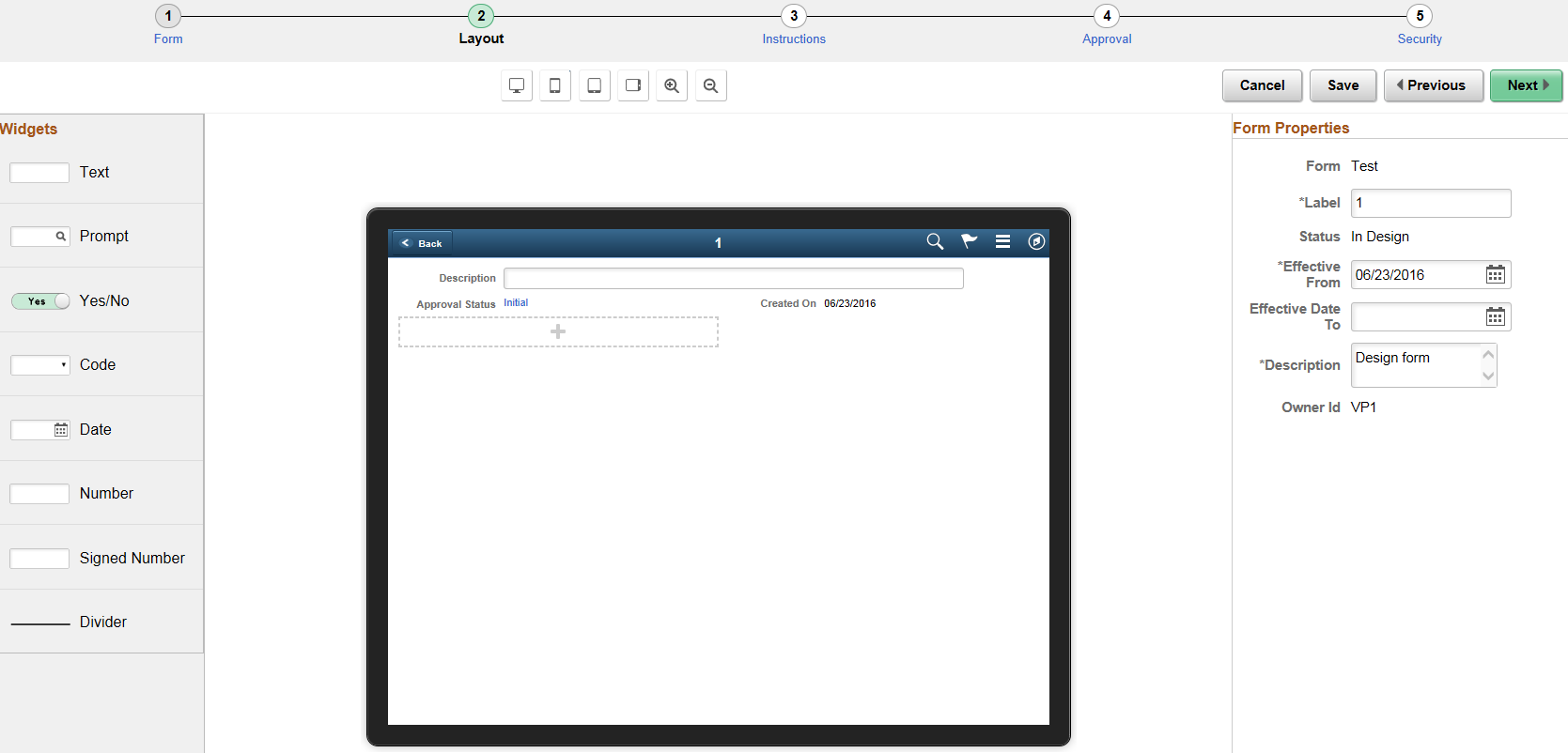Click the Form Properties heading
Viewport: 1568px width, 753px height.
[1291, 128]
